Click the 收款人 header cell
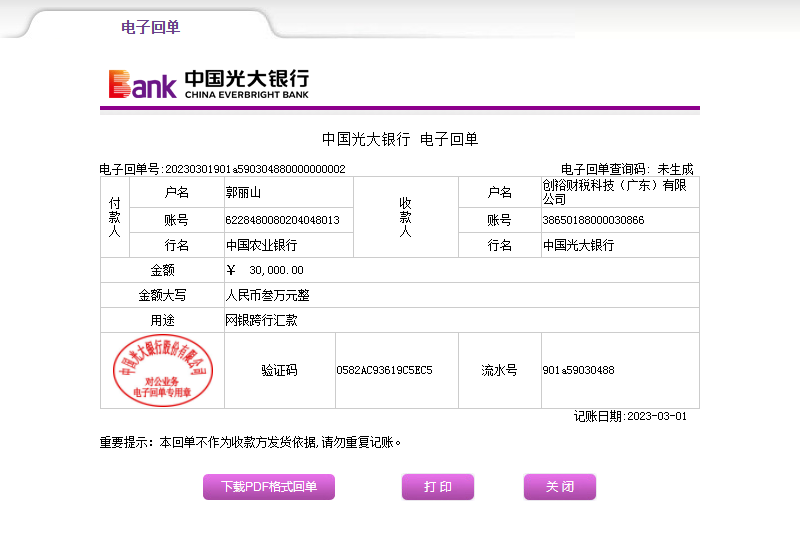Image resolution: width=800 pixels, height=534 pixels. pos(406,217)
